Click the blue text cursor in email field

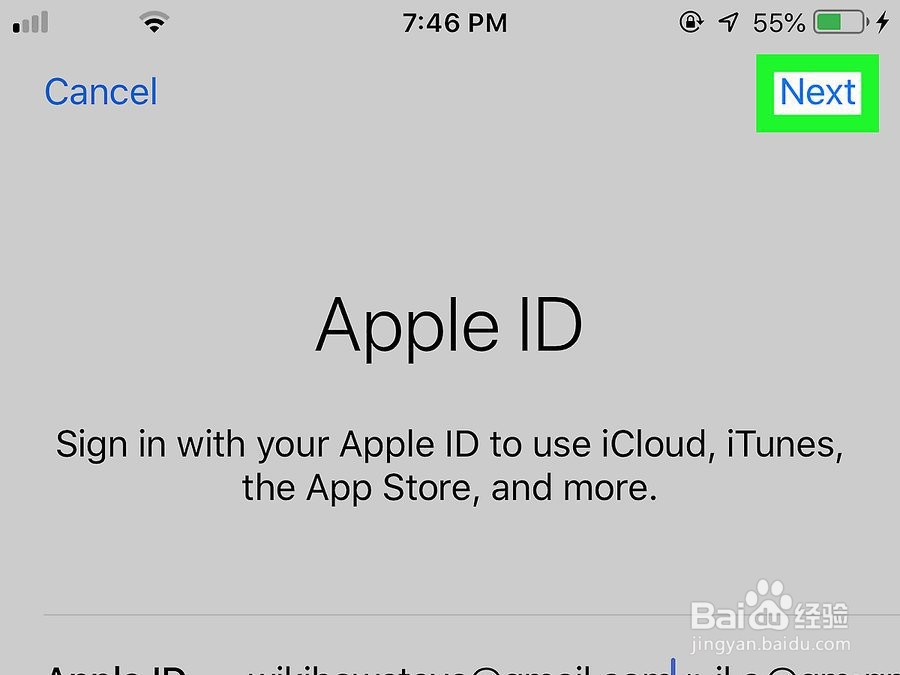[x=673, y=666]
